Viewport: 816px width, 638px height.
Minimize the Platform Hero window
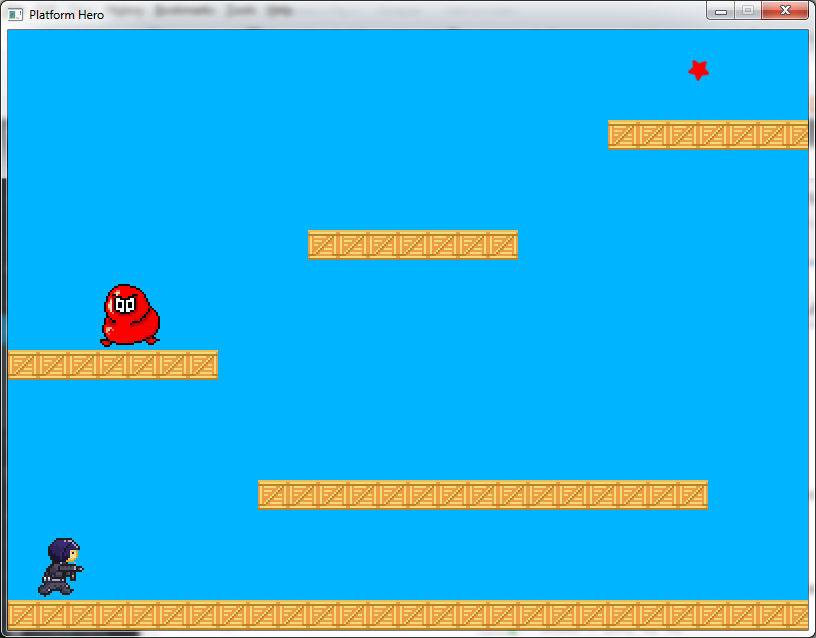[x=721, y=11]
